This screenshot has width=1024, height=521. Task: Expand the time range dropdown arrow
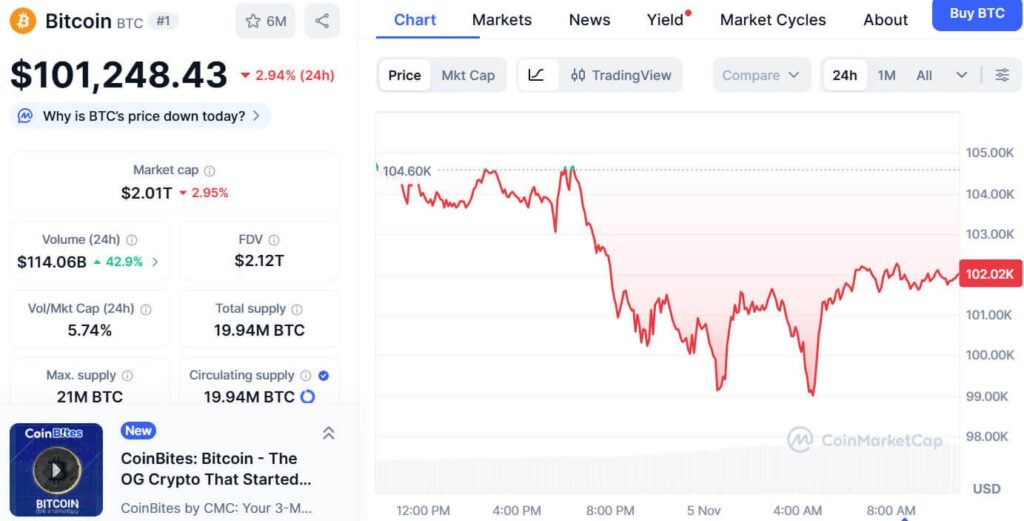[962, 75]
